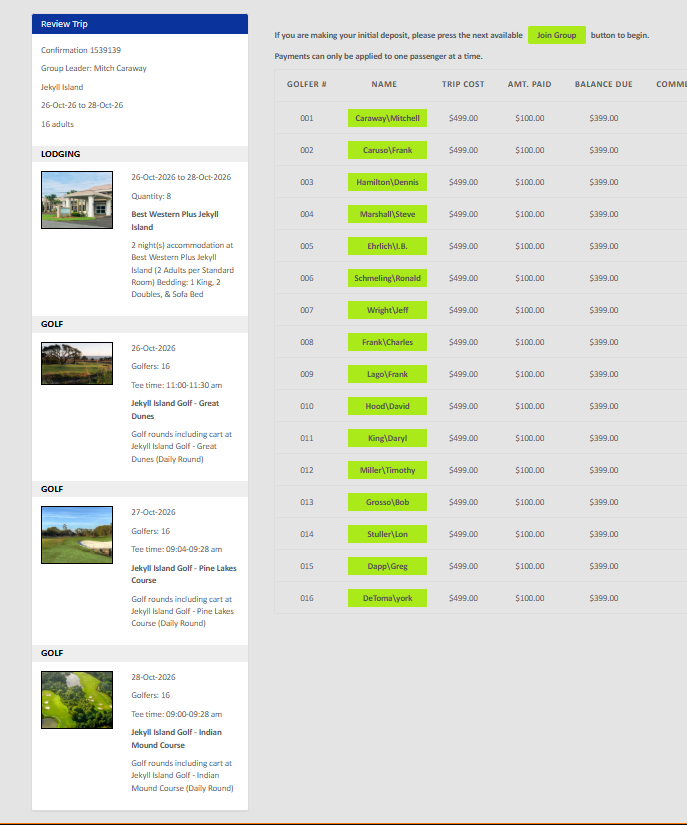
Task: Click the Ehrlich\I.B. name button
Action: pos(387,246)
